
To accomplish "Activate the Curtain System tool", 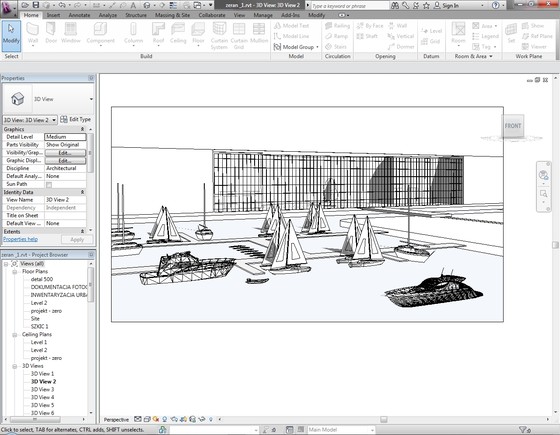I will click(219, 36).
